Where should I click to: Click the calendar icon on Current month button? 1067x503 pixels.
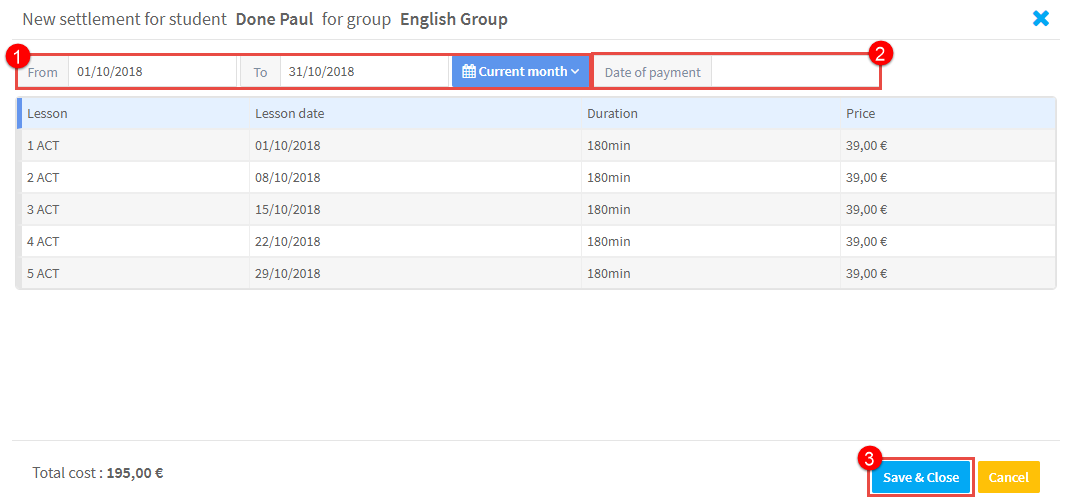[468, 72]
